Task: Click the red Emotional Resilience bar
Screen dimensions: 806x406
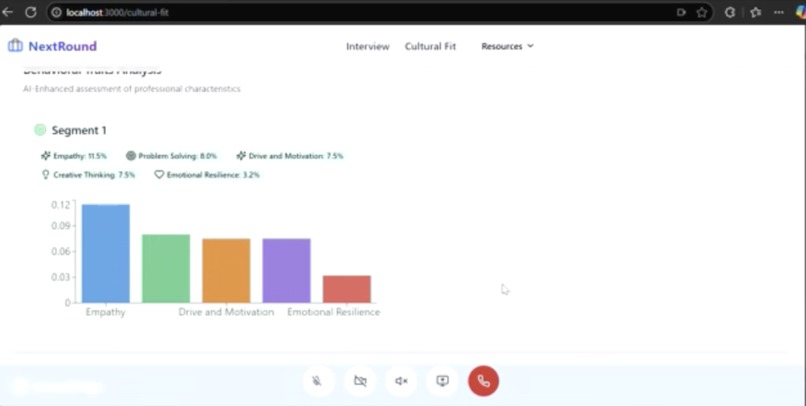Action: click(346, 289)
